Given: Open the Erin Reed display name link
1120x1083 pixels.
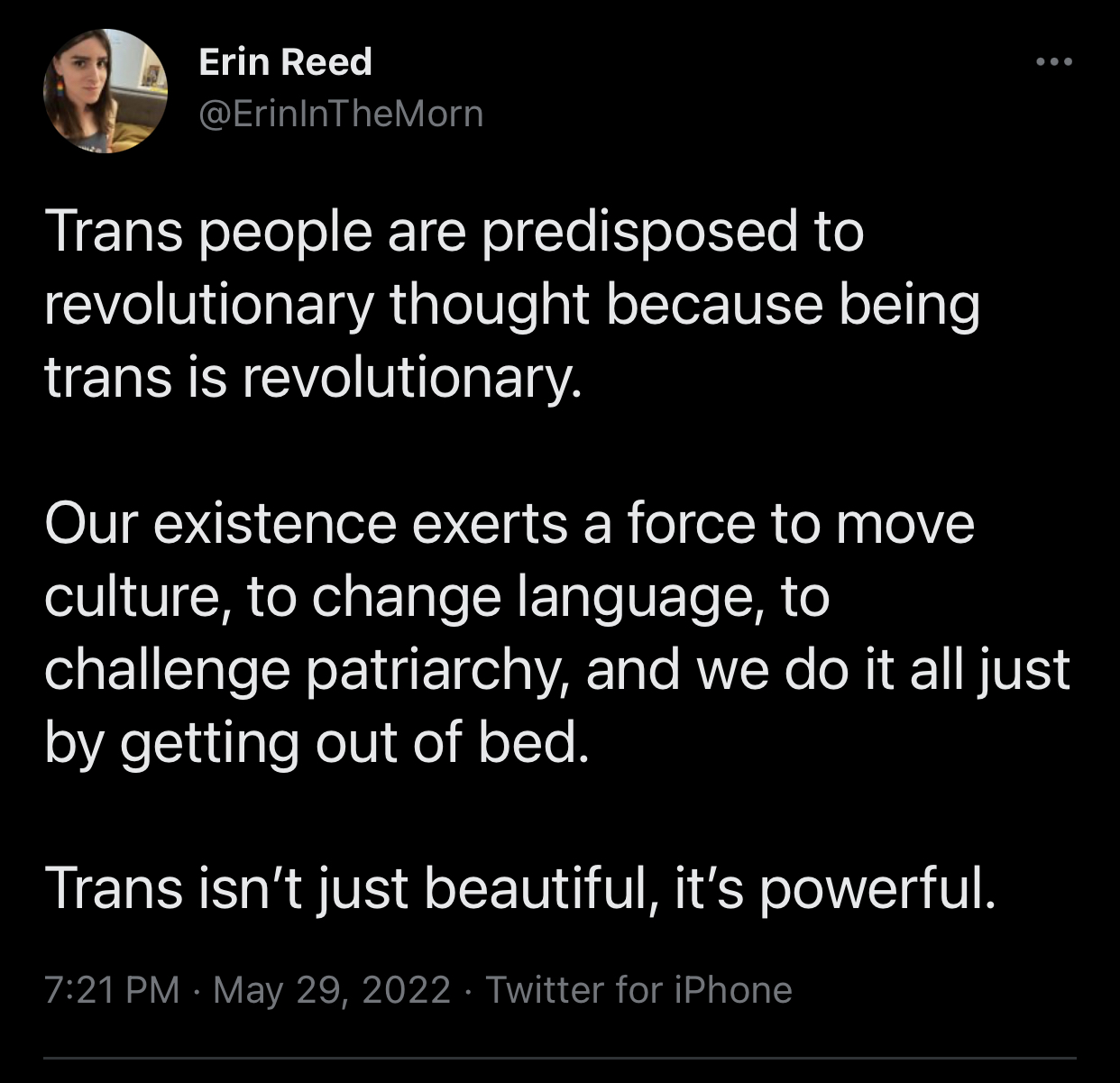Looking at the screenshot, I should (285, 62).
